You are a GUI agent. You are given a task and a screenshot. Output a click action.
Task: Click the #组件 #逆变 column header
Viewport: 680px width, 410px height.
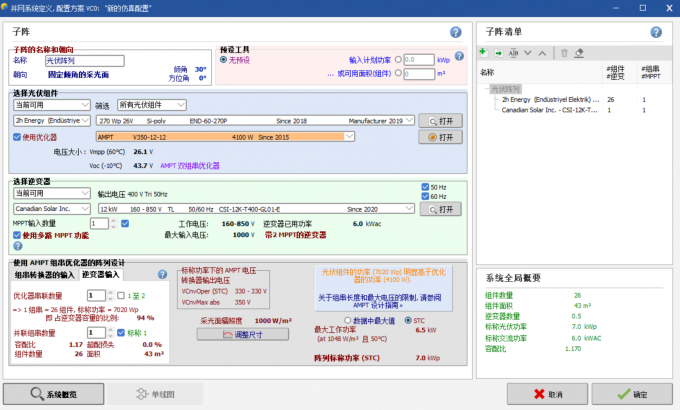click(x=615, y=72)
